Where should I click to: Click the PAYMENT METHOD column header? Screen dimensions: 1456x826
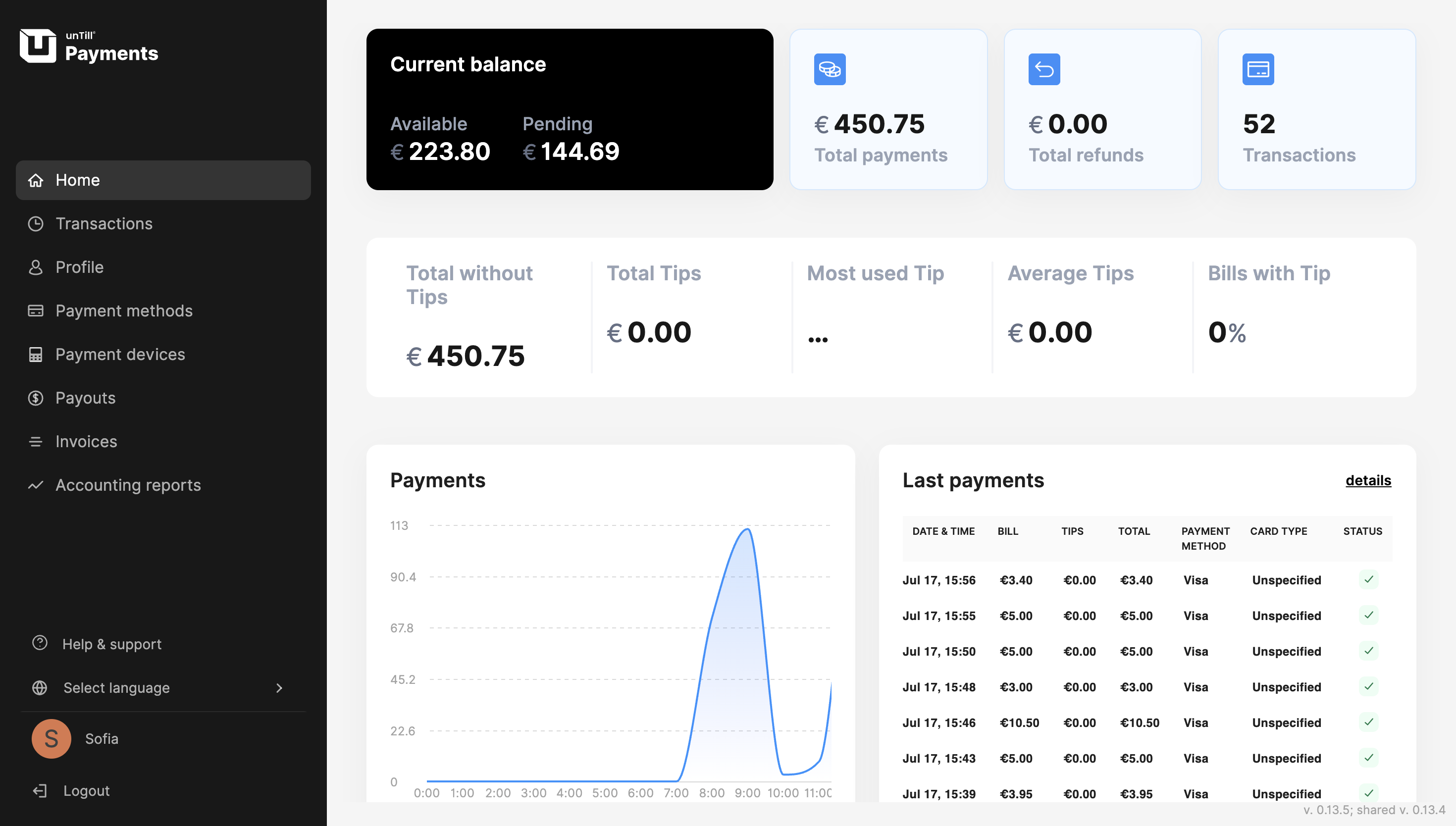[1205, 538]
